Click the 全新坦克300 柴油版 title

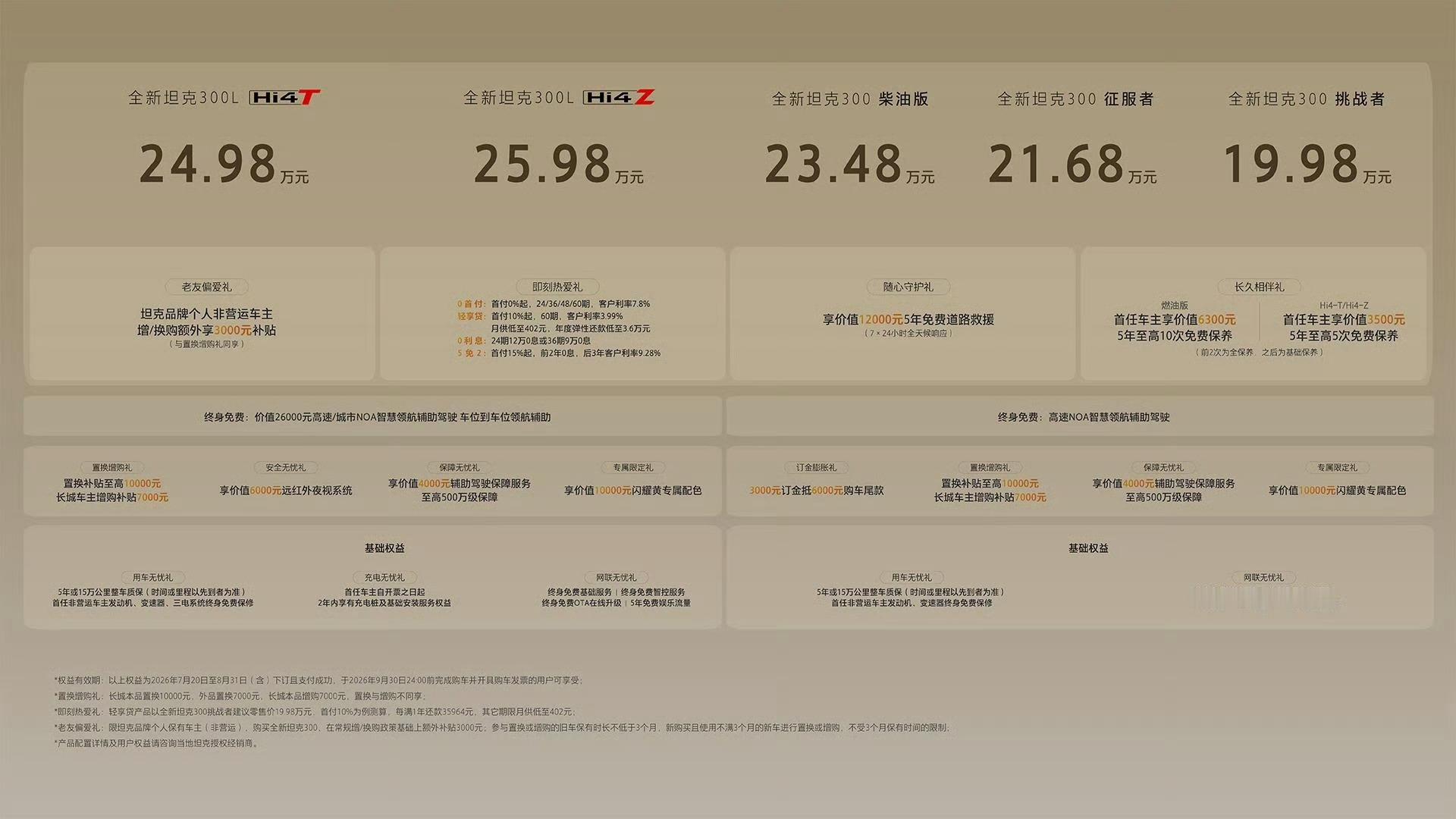click(x=850, y=99)
